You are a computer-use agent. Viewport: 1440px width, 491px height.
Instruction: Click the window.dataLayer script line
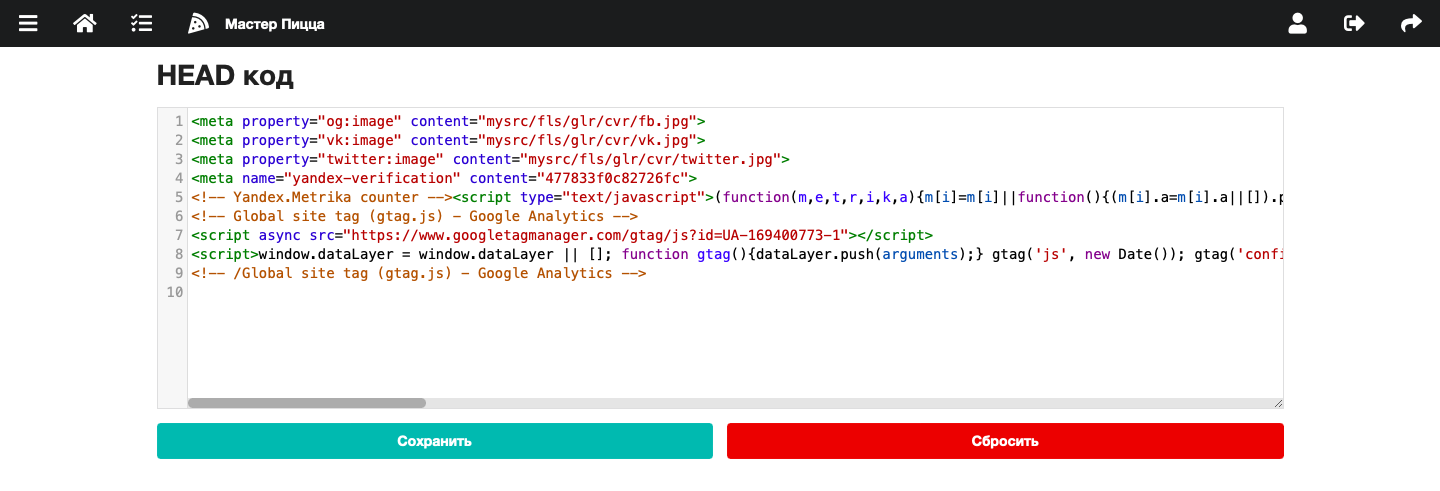(736, 254)
